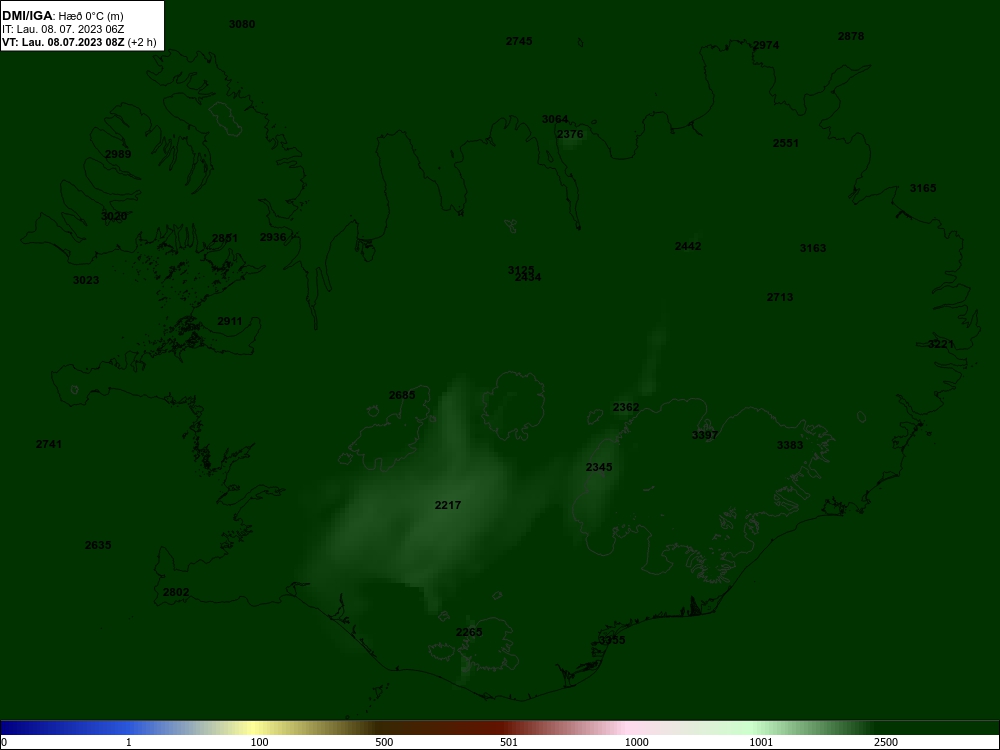
Task: Click the map value 2551
Action: [x=786, y=143]
